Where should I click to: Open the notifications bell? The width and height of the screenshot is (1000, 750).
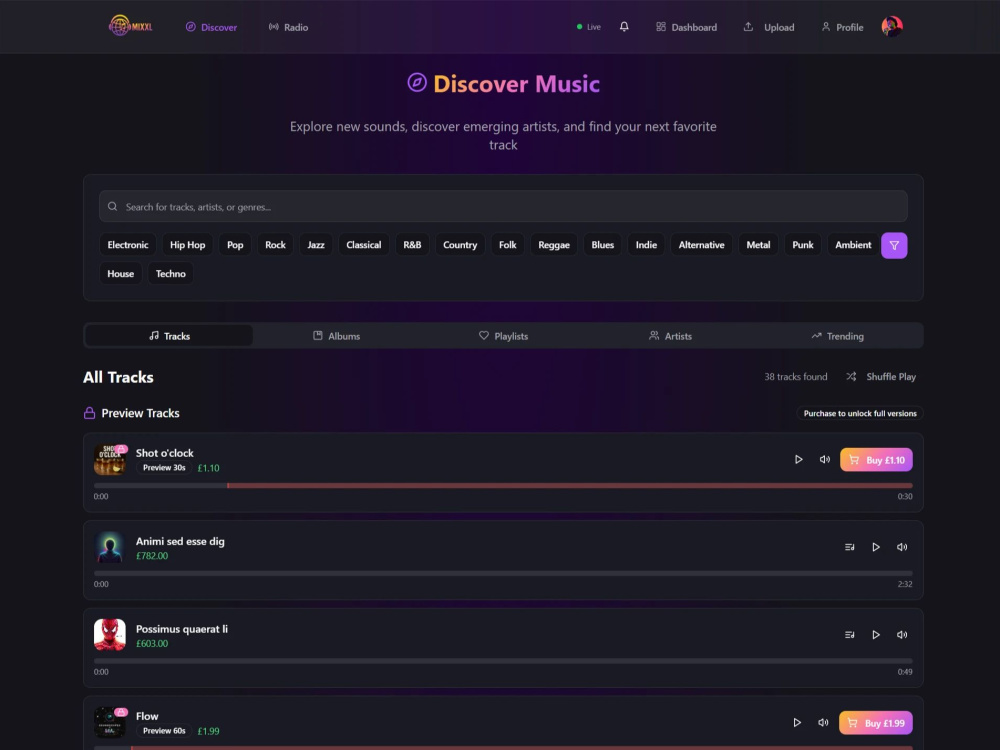coord(624,27)
